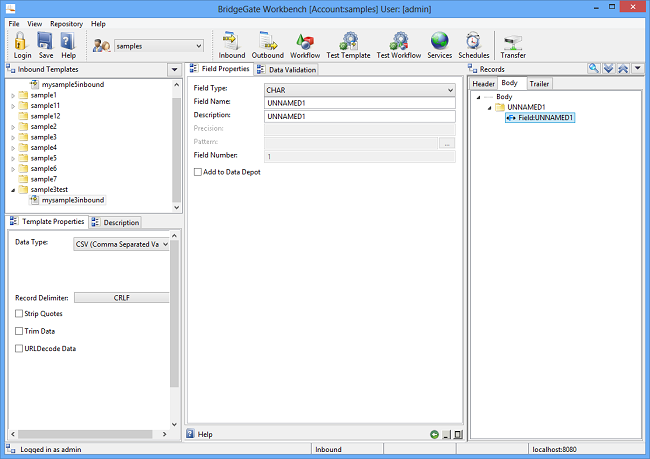650x459 pixels.
Task: Open the Repository menu
Action: tap(66, 24)
